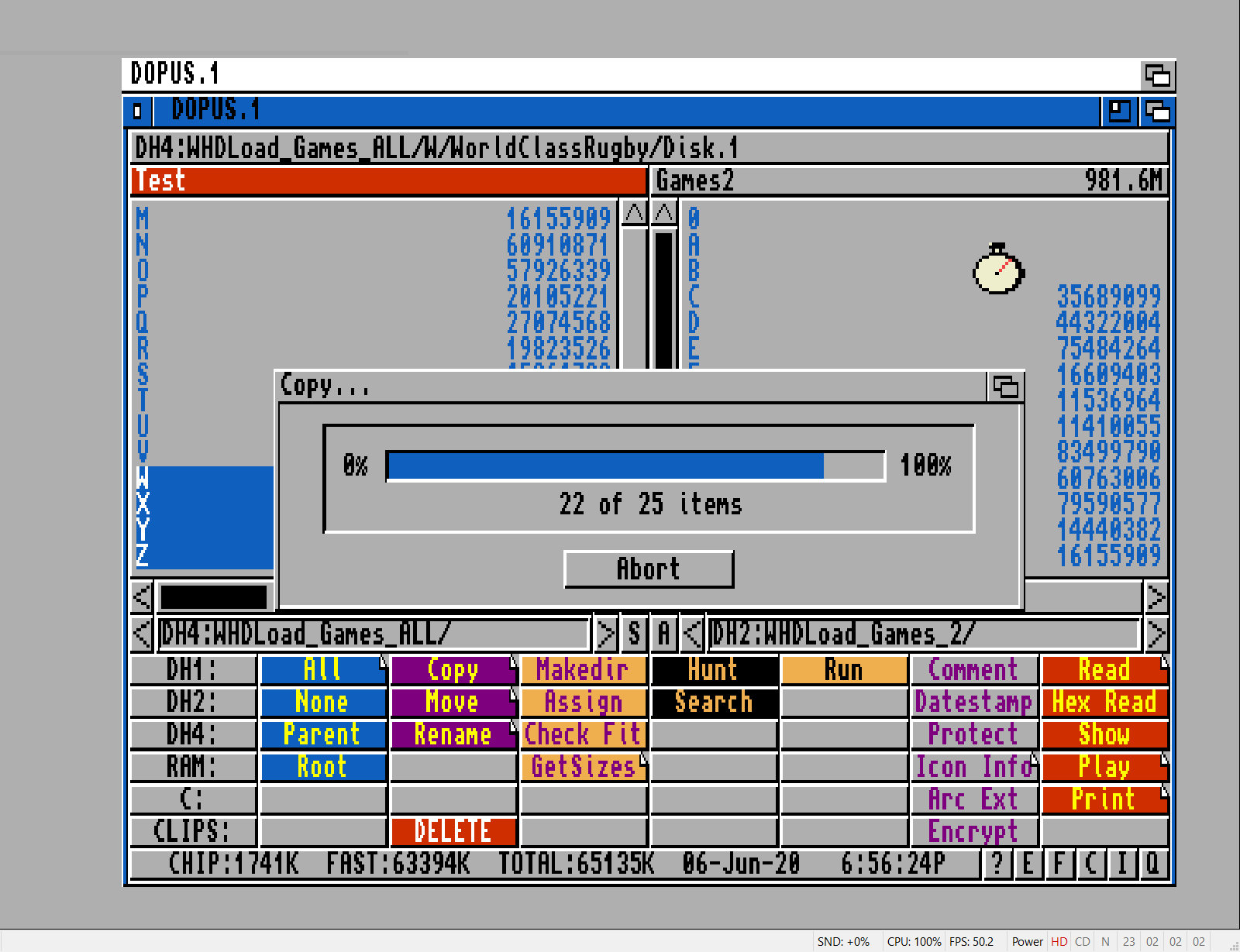Click the right arrow after the DH2 path field

1156,634
